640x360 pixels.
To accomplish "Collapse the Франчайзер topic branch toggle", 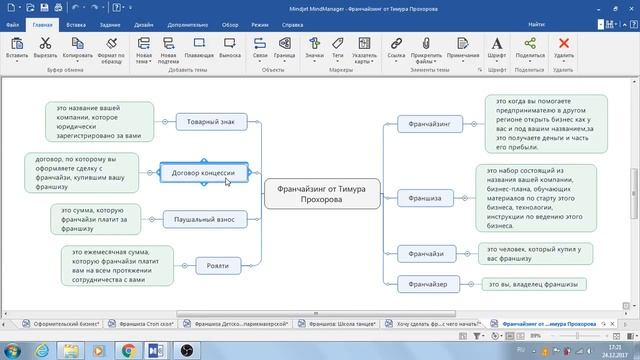I will pos(471,284).
